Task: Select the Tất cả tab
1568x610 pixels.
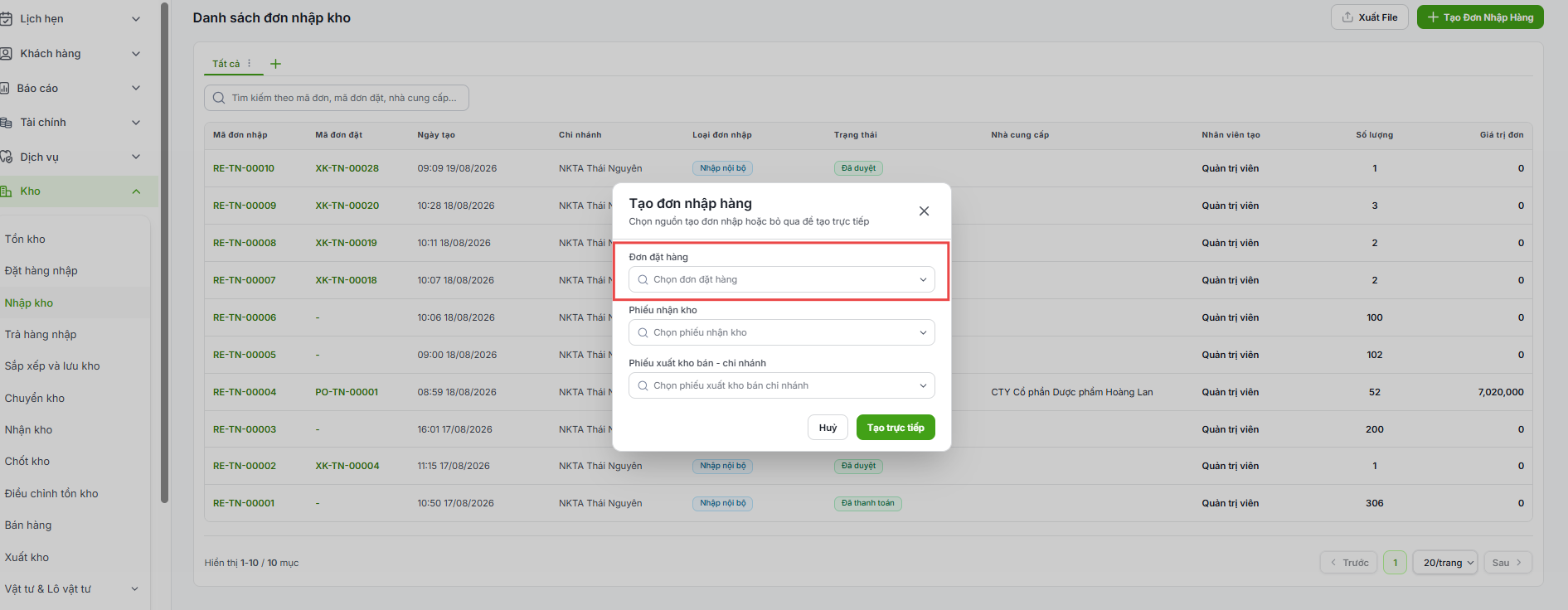Action: pyautogui.click(x=226, y=64)
